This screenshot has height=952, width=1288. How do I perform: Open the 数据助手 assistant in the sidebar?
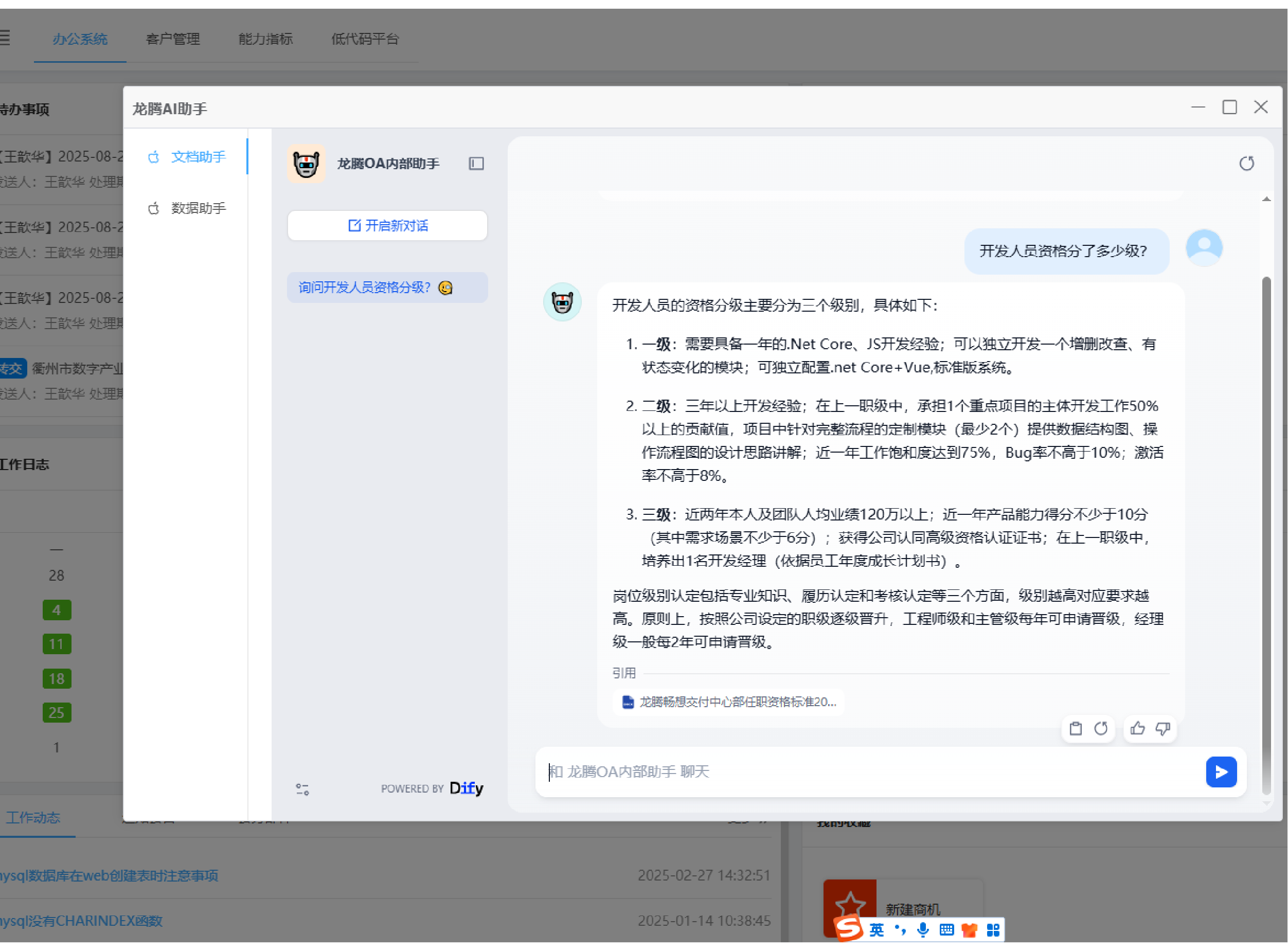[x=198, y=208]
